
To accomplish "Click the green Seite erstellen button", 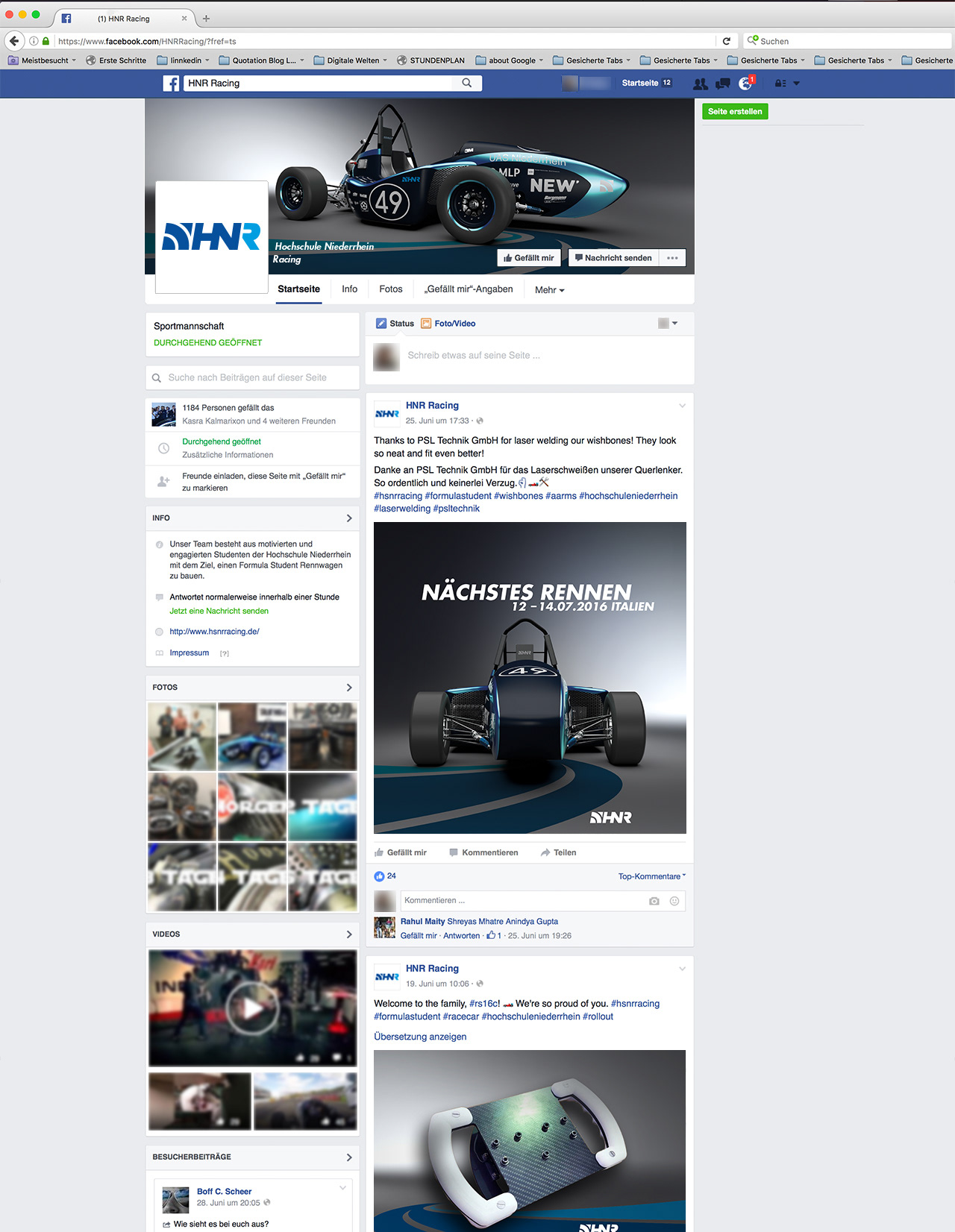I will (x=735, y=112).
